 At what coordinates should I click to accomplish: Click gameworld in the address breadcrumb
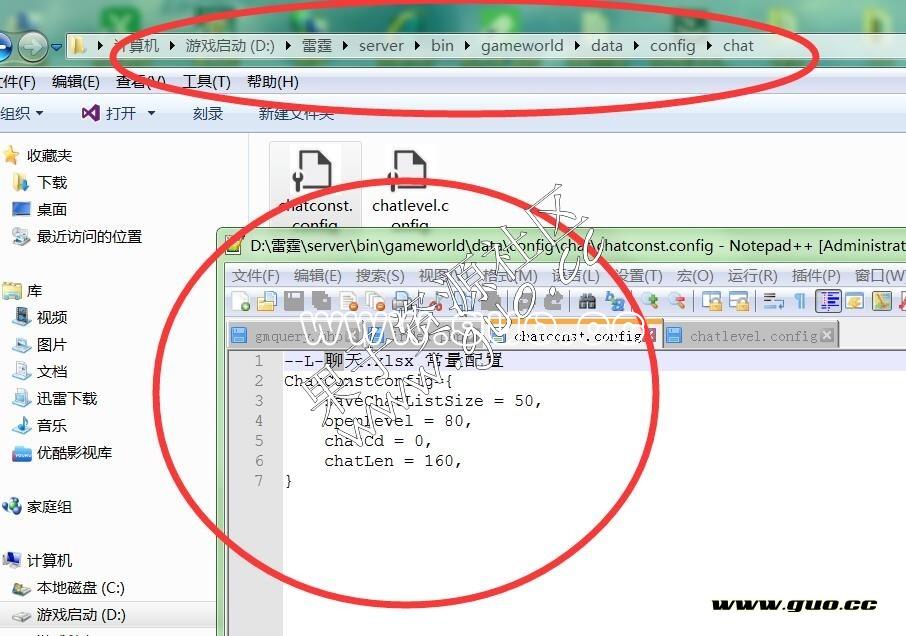(522, 46)
